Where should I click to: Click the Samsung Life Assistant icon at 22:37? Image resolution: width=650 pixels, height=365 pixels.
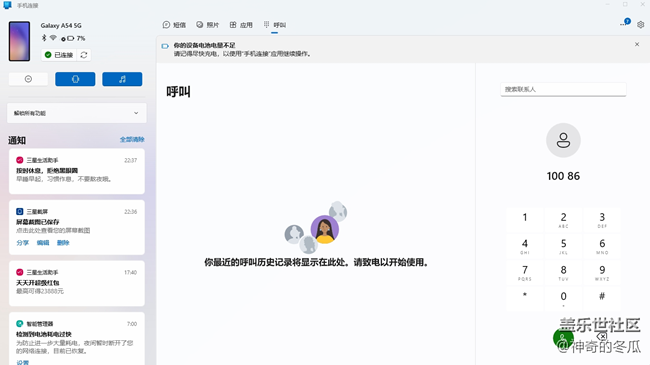click(19, 160)
